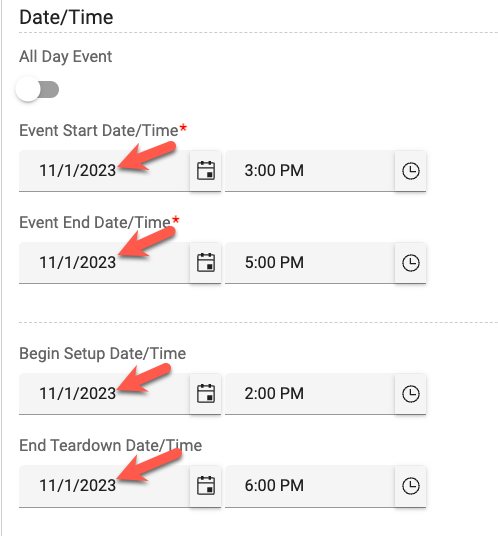The image size is (498, 536).
Task: Click the Event Start date field
Action: tap(104, 171)
